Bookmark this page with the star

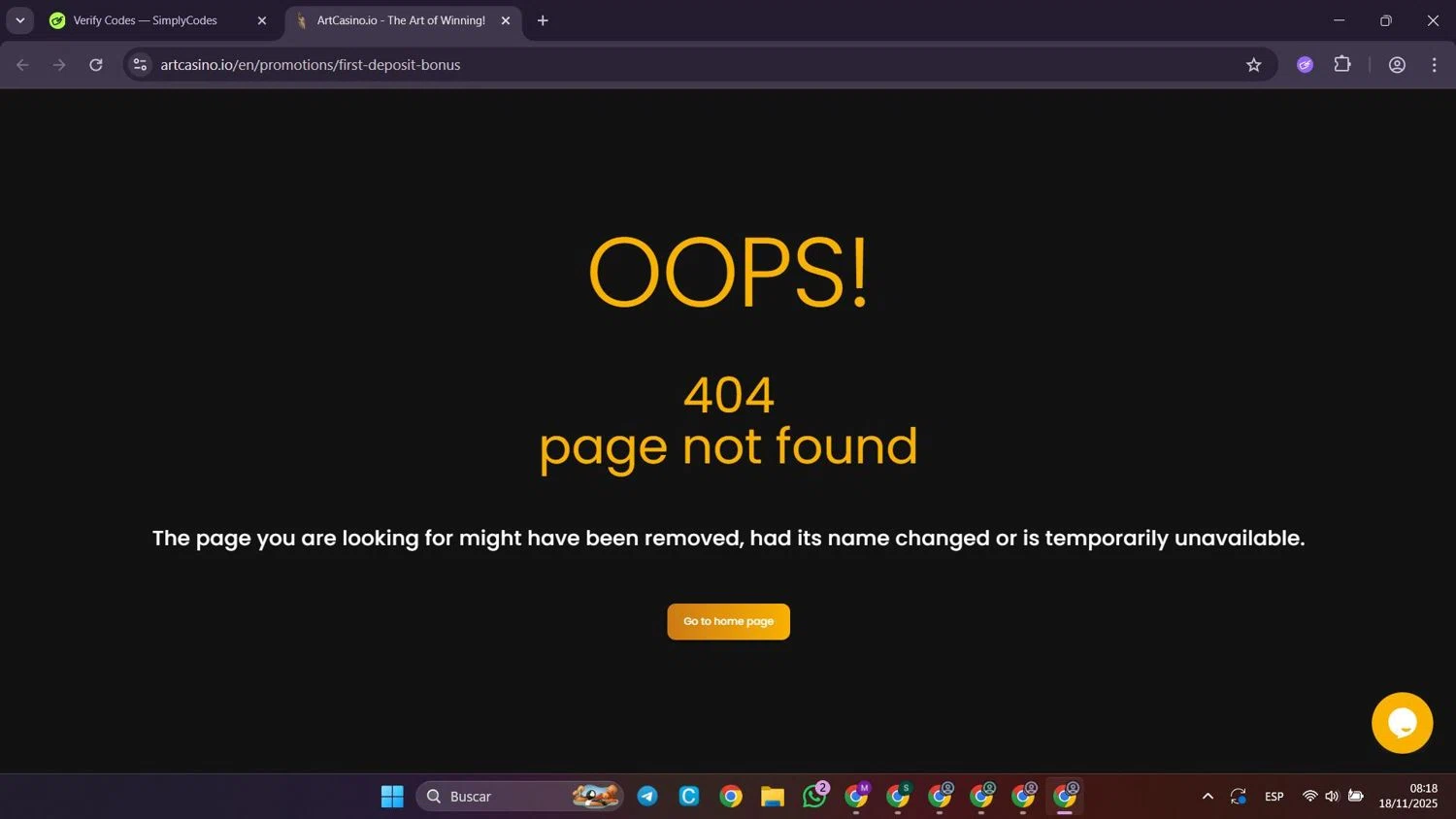coord(1253,65)
